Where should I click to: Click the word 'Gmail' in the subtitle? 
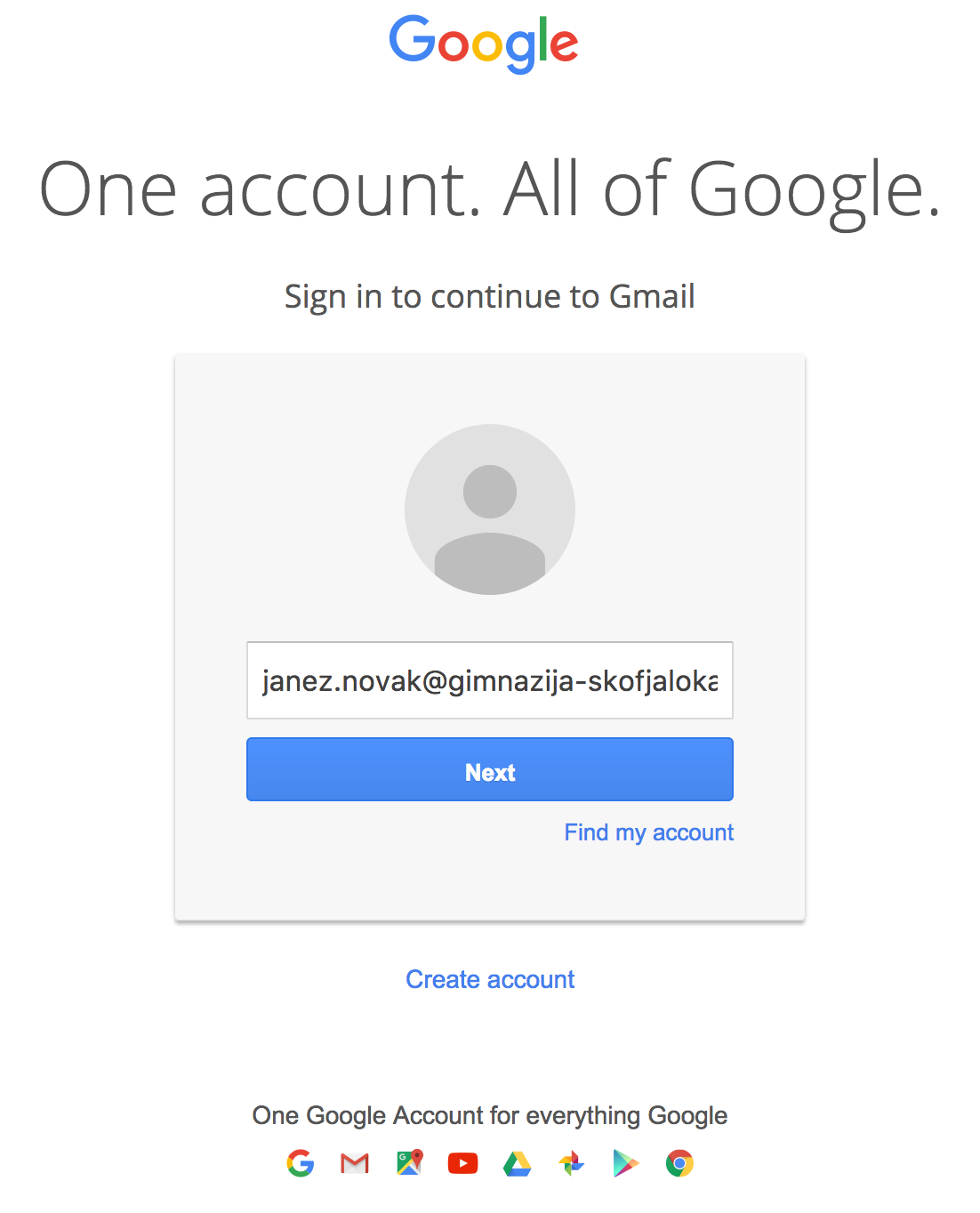pos(652,297)
